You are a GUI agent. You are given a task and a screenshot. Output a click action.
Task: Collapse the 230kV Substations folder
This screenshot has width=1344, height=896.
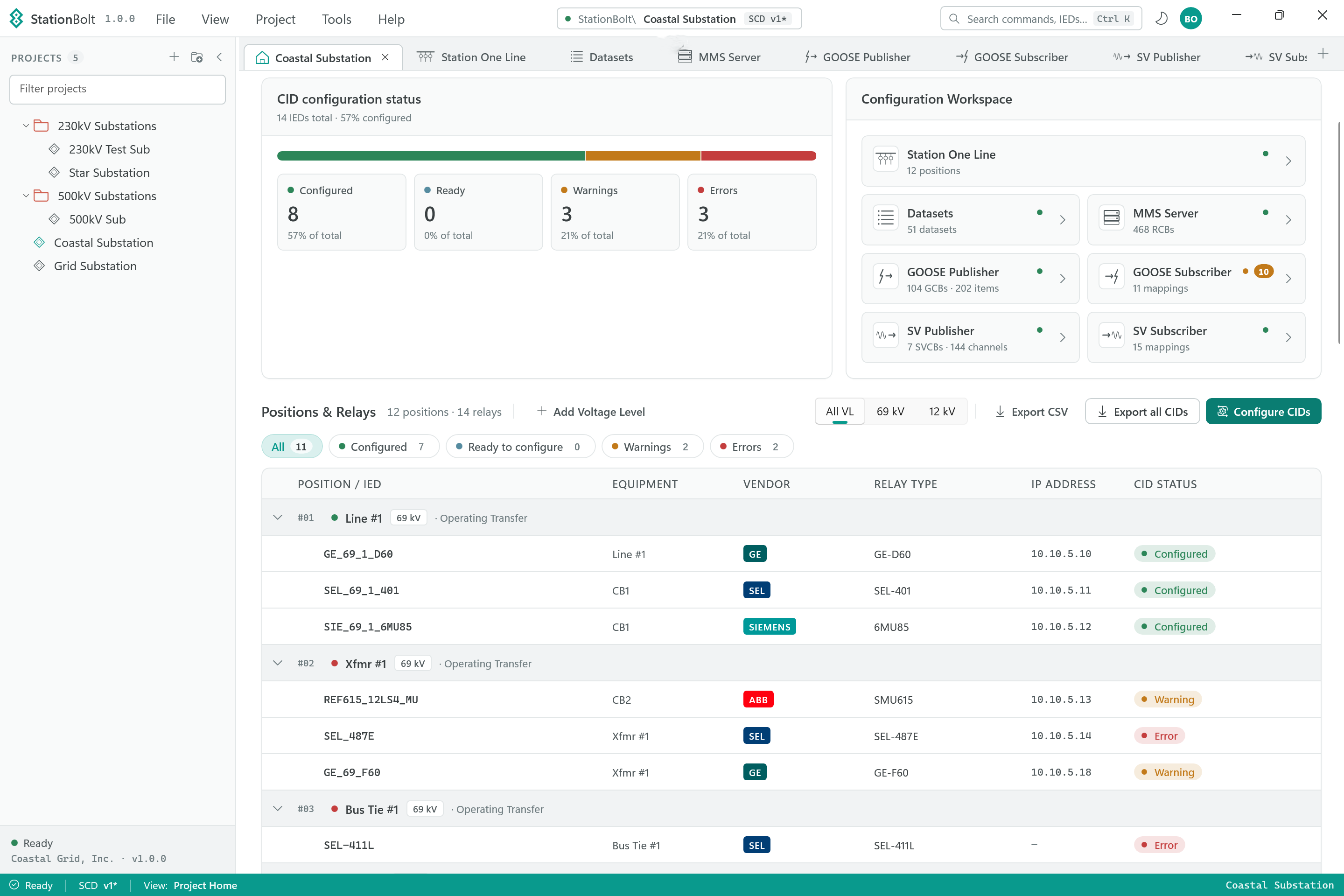tap(26, 126)
